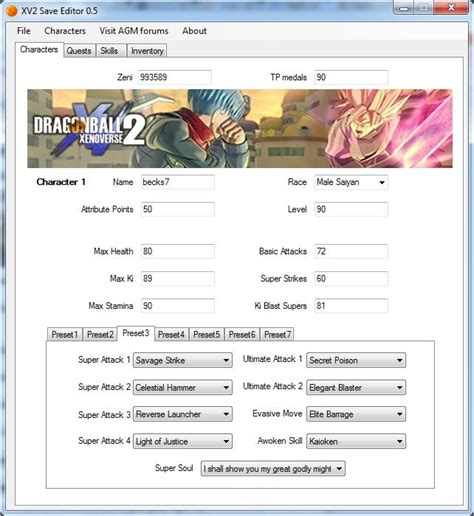Click the Basic Attacks field

(351, 251)
